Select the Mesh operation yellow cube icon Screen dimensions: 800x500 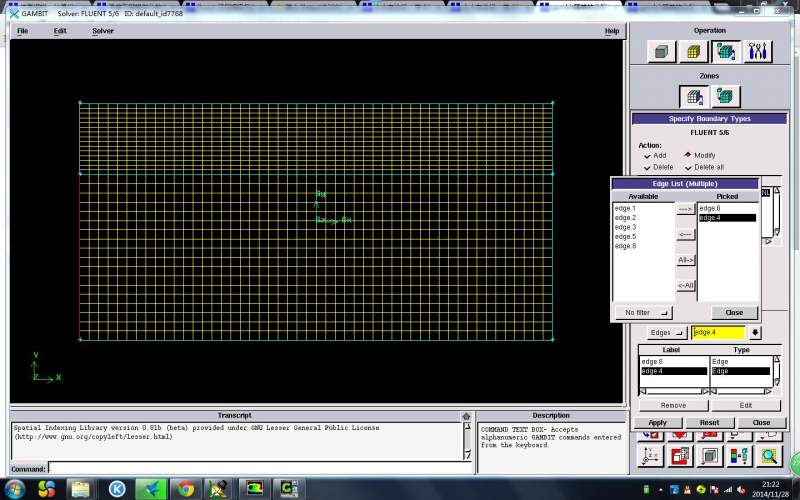point(693,51)
